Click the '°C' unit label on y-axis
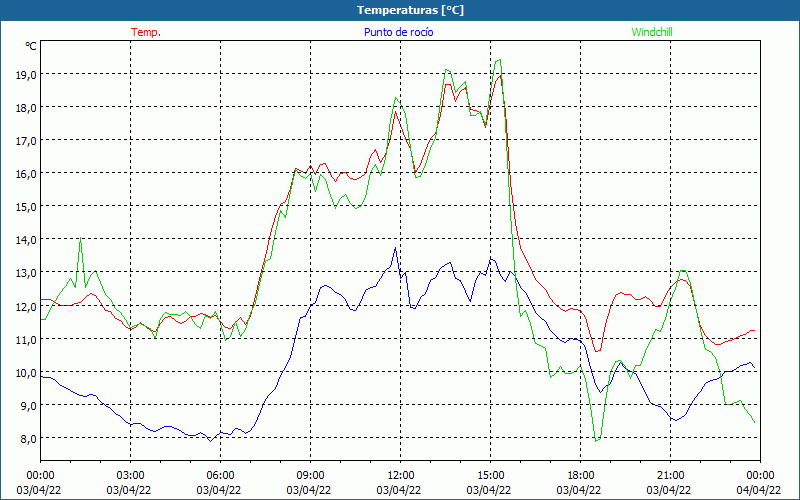This screenshot has height=500, width=800. [x=31, y=46]
